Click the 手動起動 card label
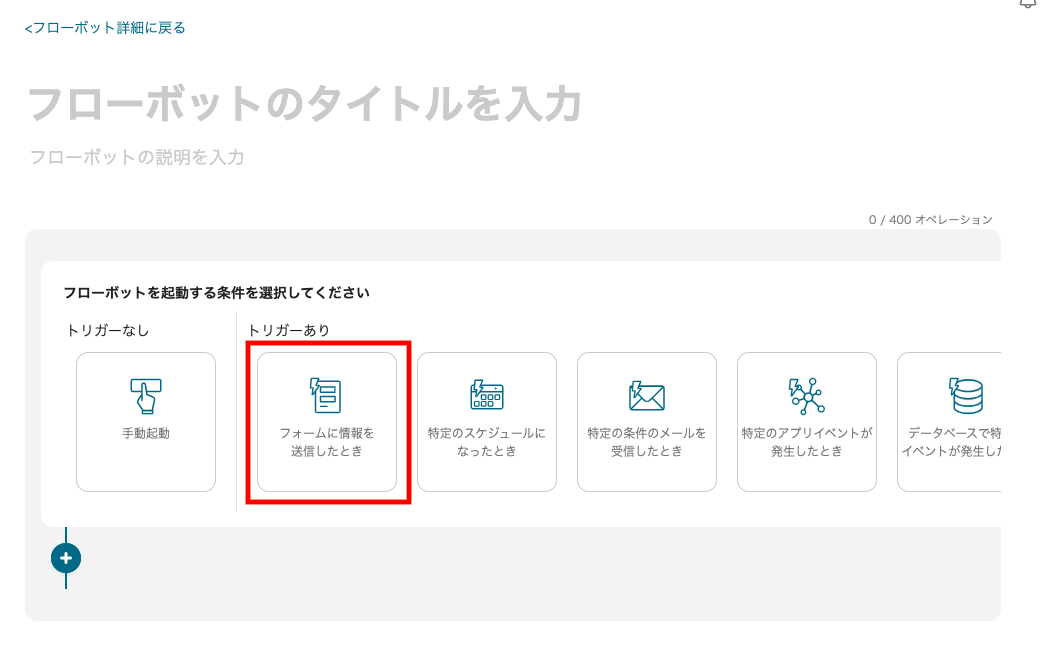 click(146, 434)
